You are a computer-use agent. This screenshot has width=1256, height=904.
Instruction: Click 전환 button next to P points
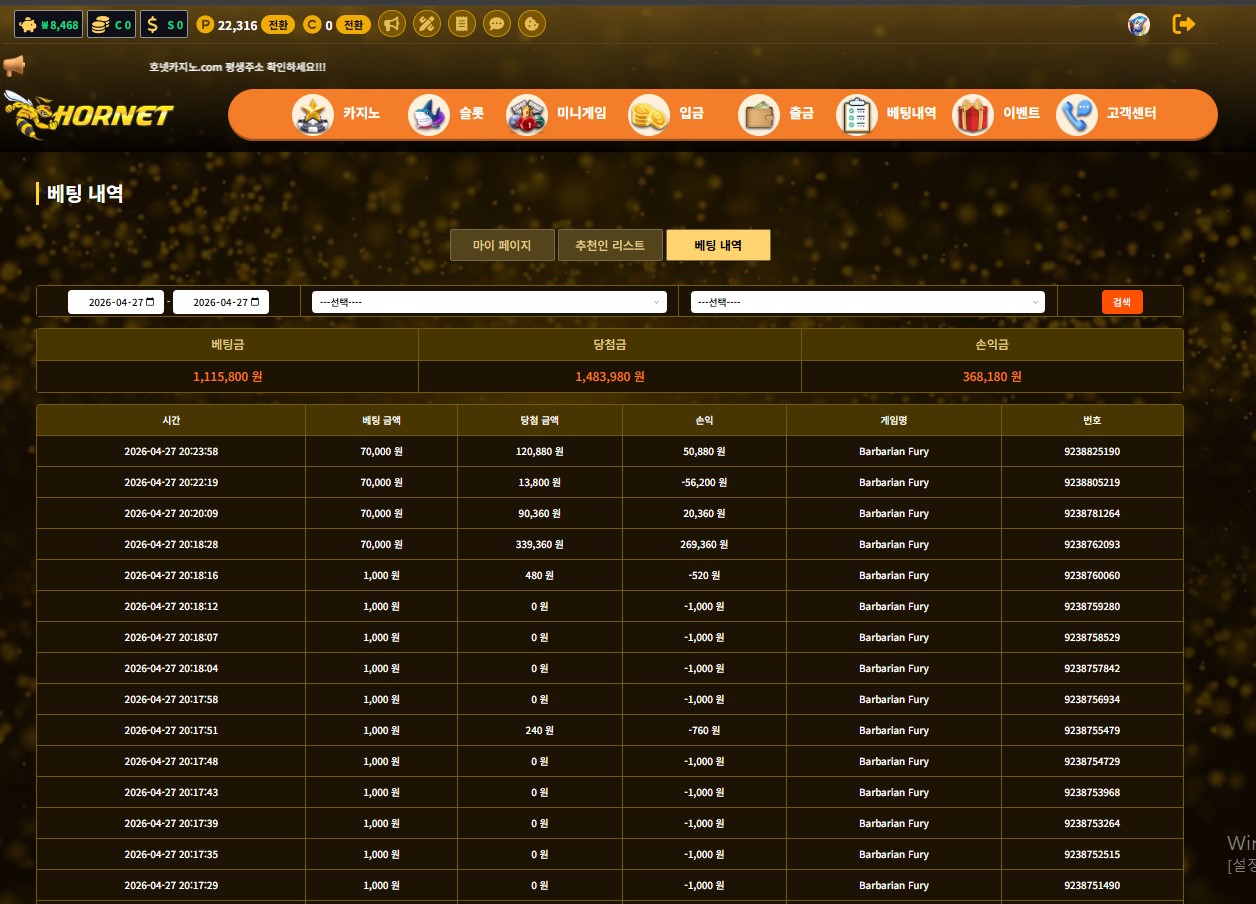pyautogui.click(x=278, y=25)
